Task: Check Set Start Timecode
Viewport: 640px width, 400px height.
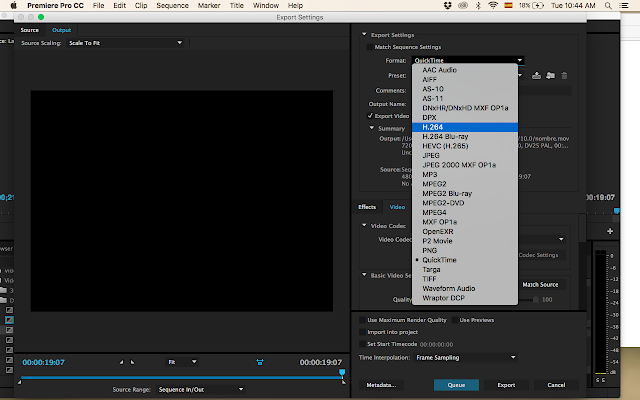Action: (362, 344)
